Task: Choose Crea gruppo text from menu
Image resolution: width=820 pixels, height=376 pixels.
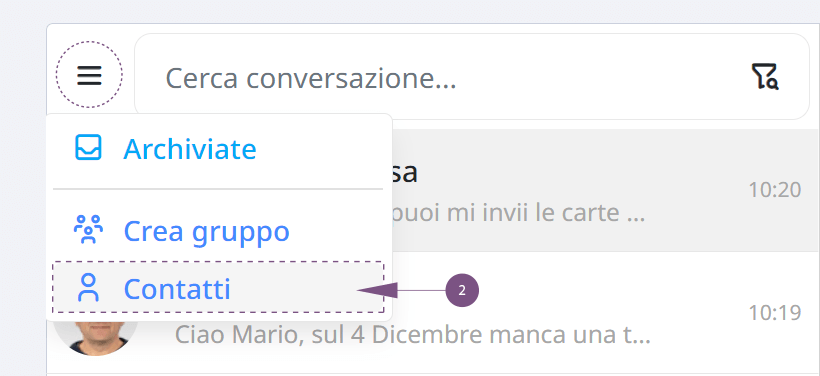Action: 207,231
